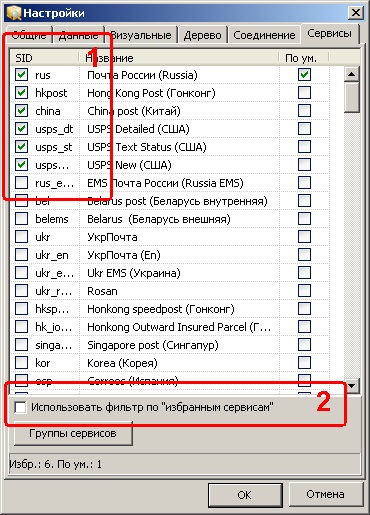Set УкрПочта (En) as default service

[304, 254]
